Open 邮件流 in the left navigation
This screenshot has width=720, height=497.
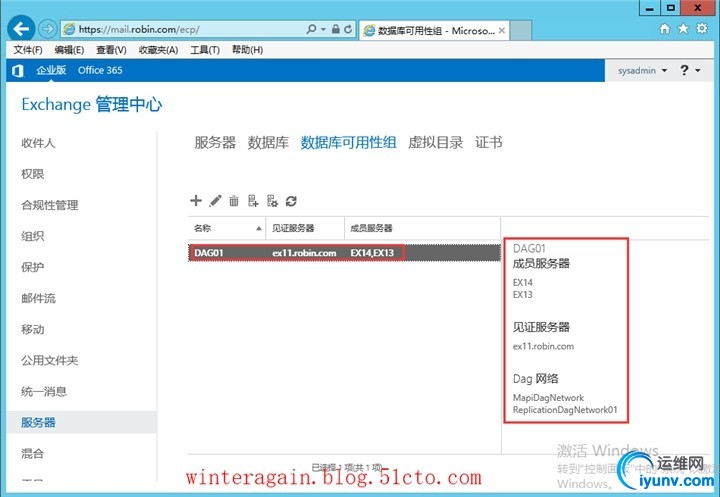click(x=38, y=298)
